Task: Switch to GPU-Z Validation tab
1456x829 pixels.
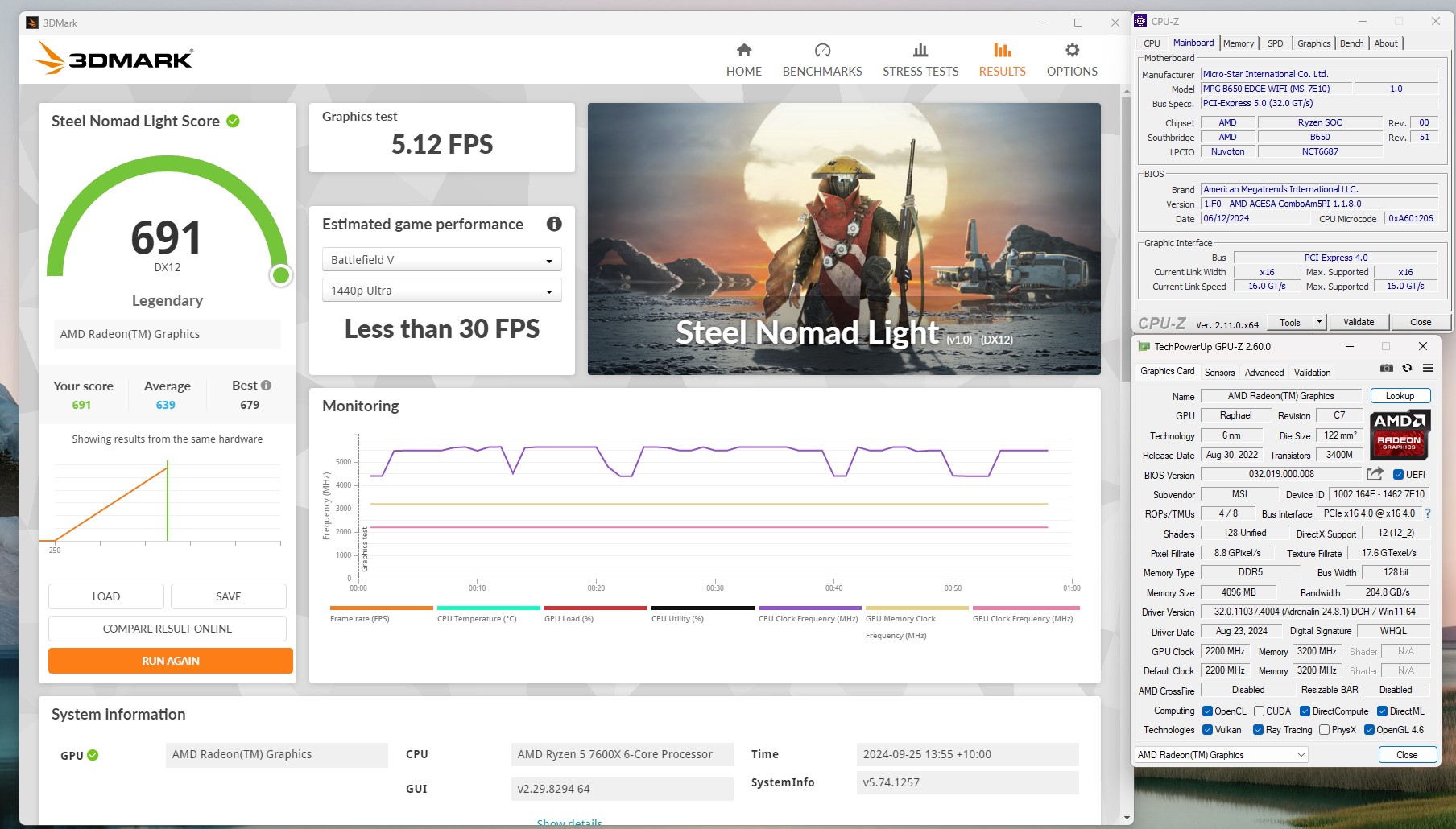Action: pyautogui.click(x=1312, y=373)
